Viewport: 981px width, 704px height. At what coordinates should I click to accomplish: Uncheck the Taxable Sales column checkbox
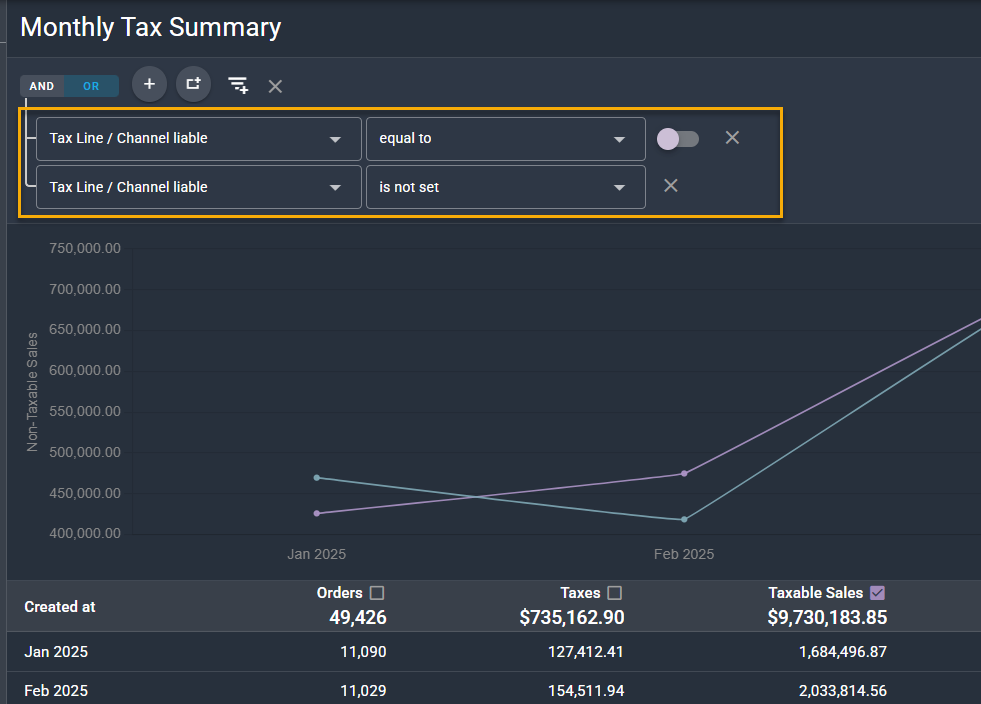pyautogui.click(x=878, y=593)
